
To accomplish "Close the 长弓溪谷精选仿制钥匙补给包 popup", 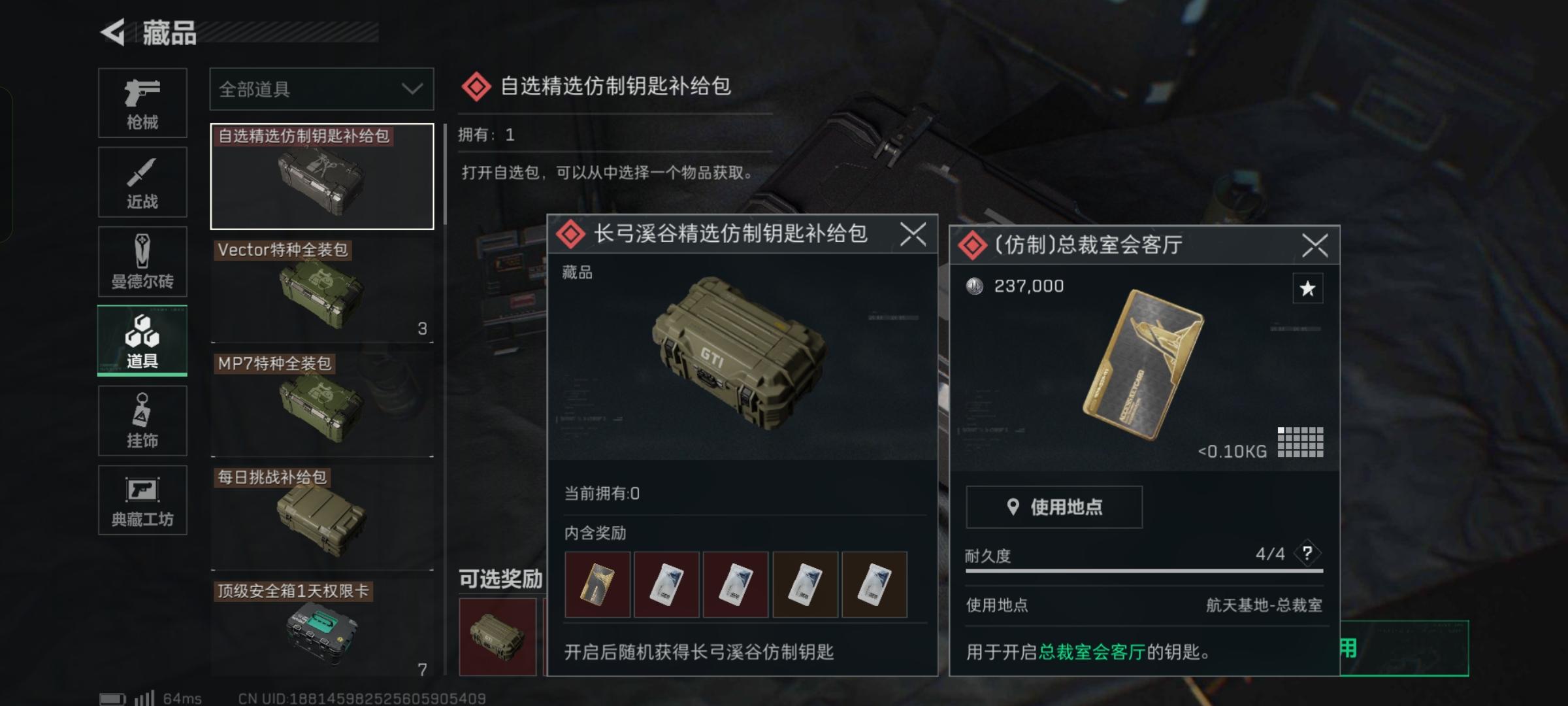I will (913, 233).
